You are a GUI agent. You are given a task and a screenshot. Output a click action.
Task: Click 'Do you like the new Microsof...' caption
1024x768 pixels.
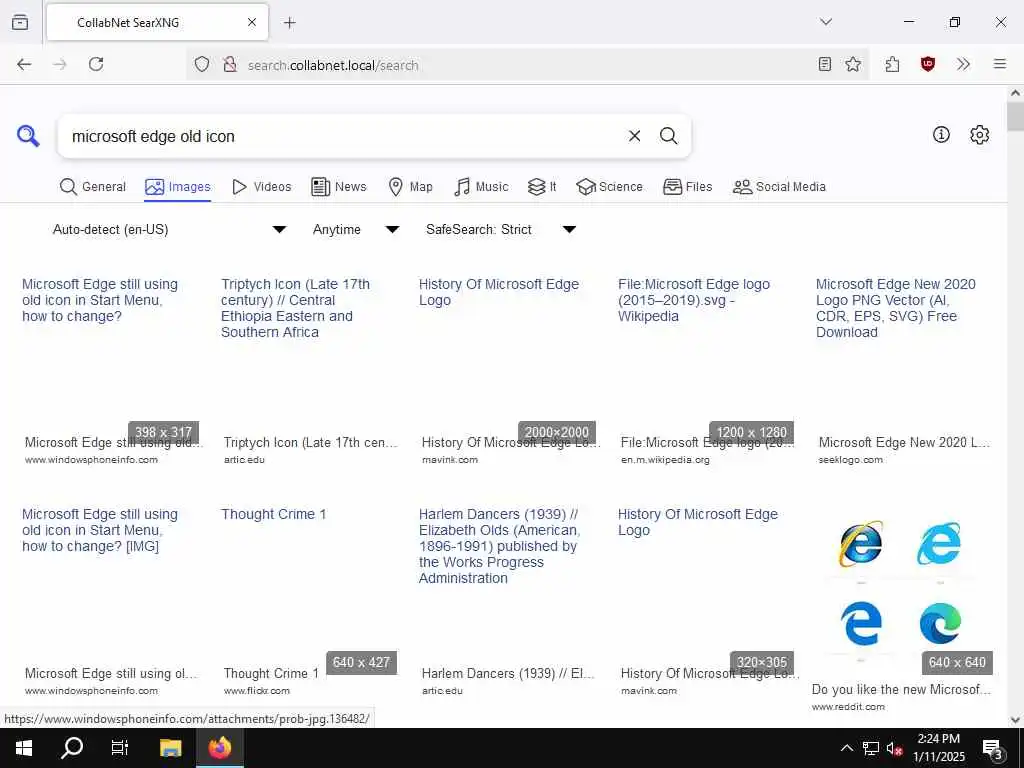[x=901, y=689]
